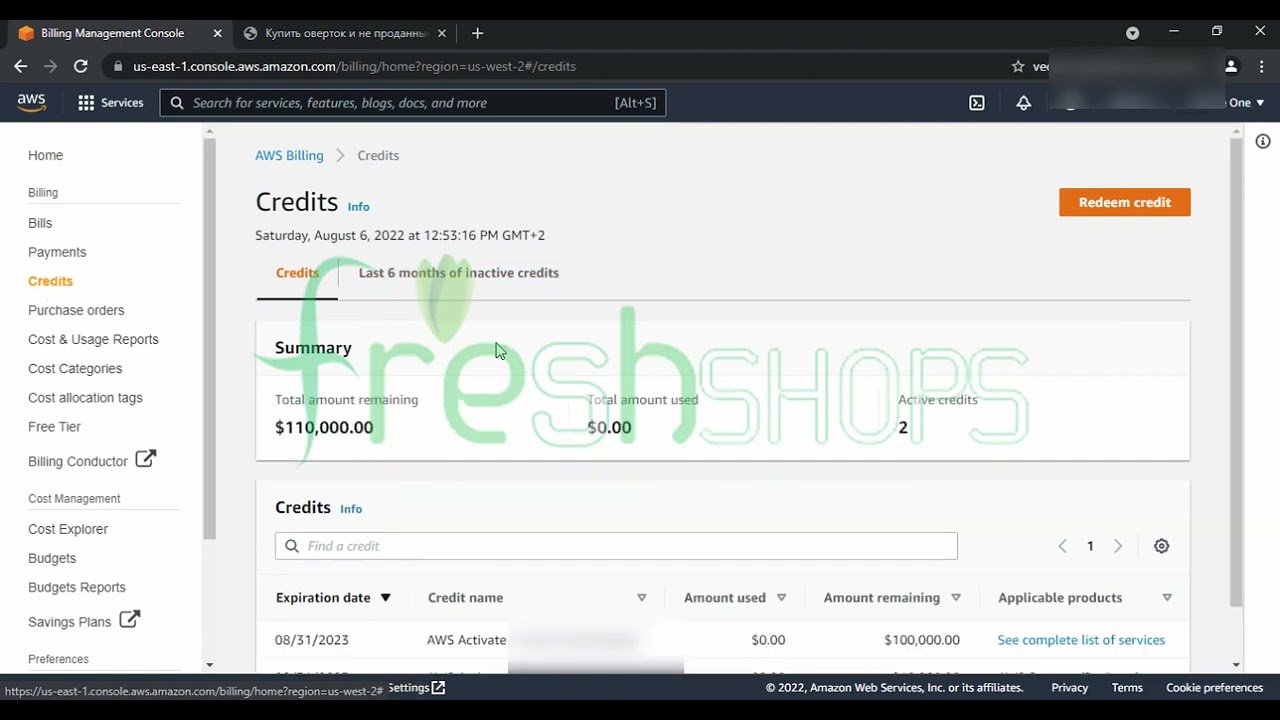Screen dimensions: 1280x720
Task: Open the tab search dropdown icon
Action: [x=1132, y=33]
